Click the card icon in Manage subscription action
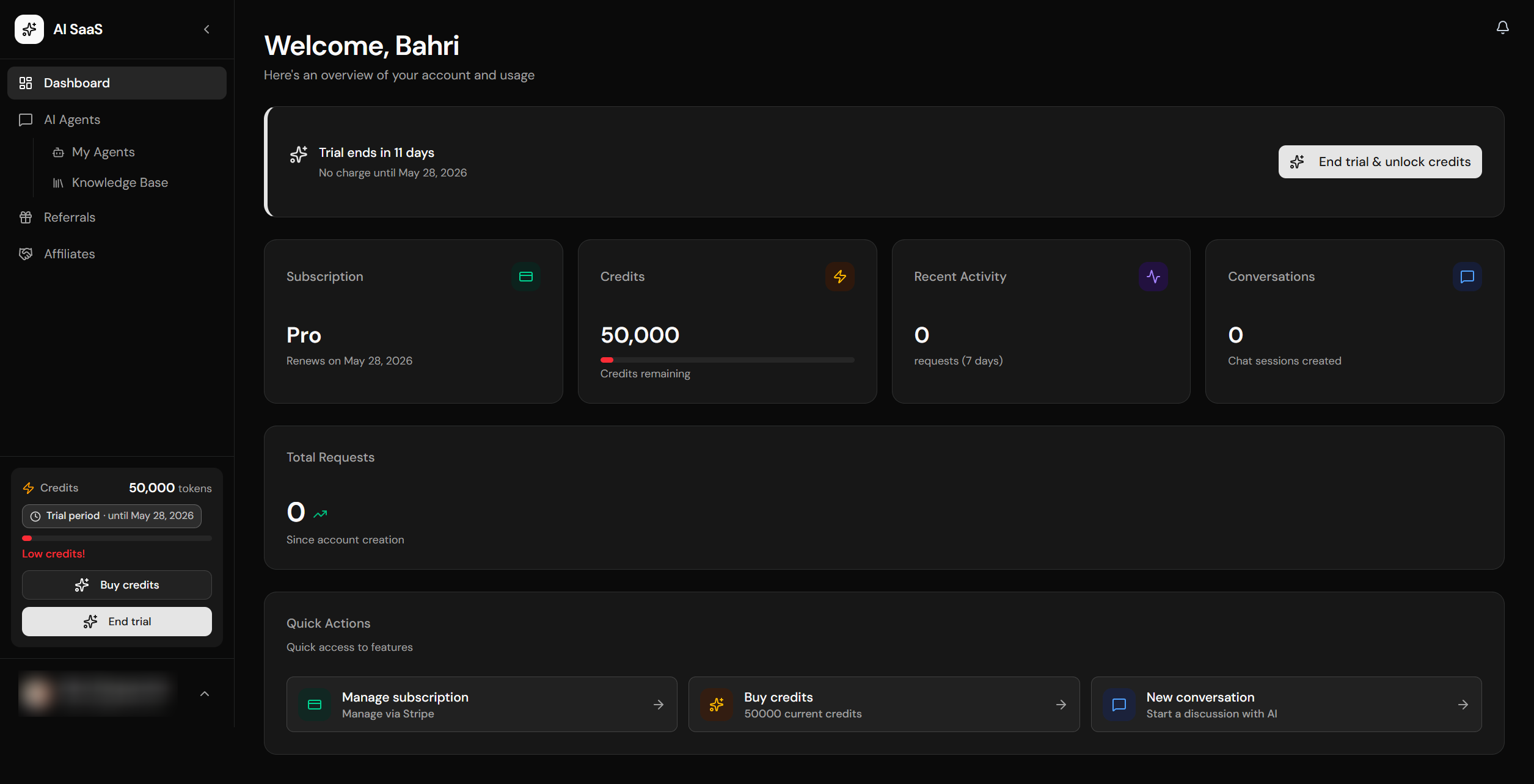 (x=315, y=705)
